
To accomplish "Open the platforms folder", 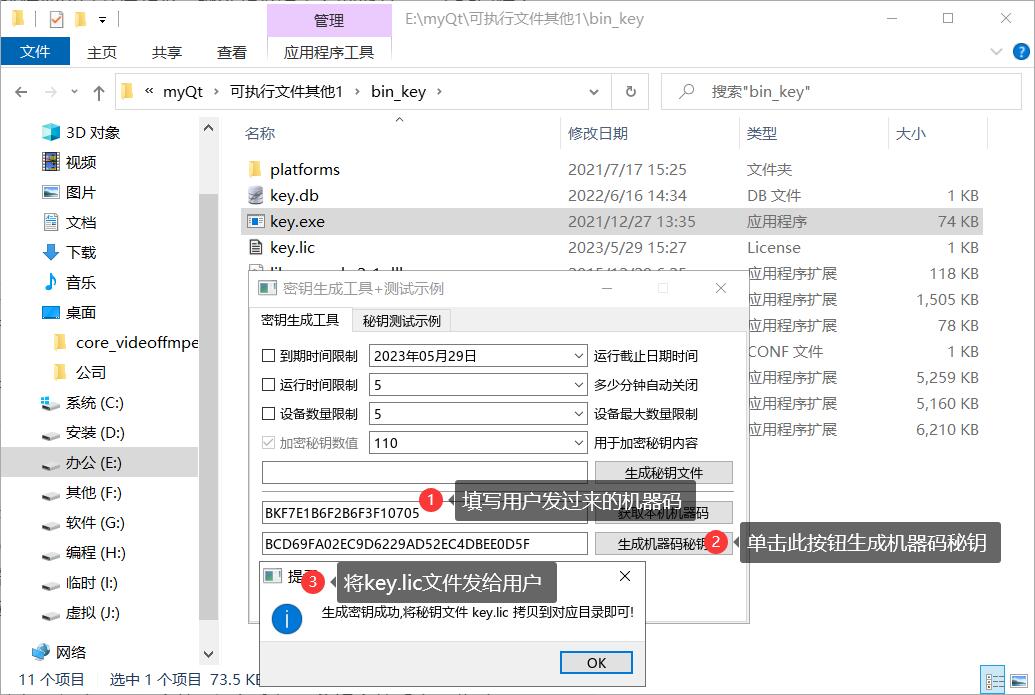I will point(304,169).
